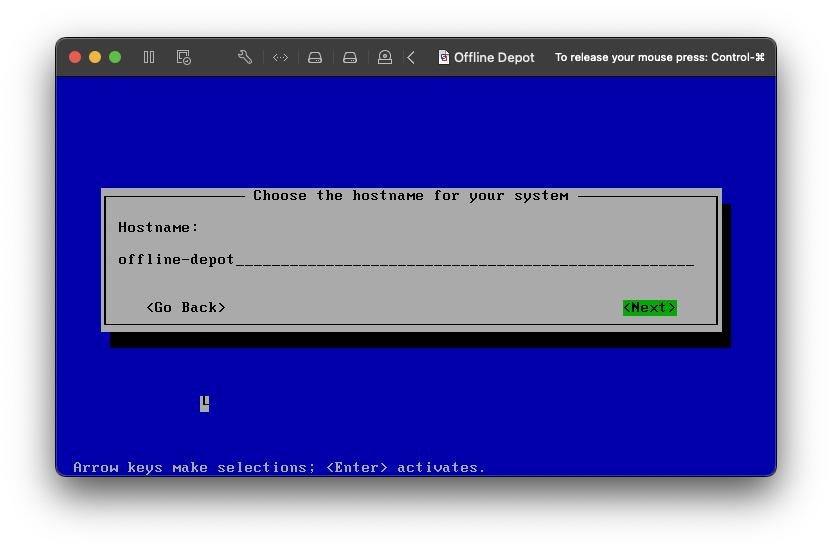This screenshot has height=550, width=832.
Task: Click the Choose the hostname dialog title
Action: click(410, 195)
